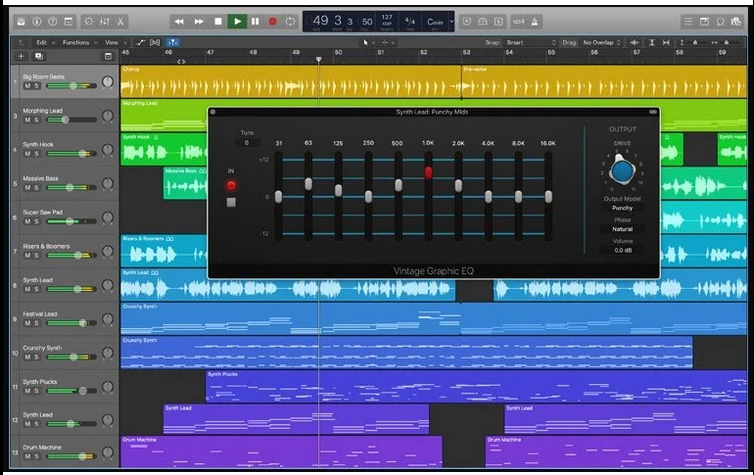Click the Tune value field in EQ

246,143
